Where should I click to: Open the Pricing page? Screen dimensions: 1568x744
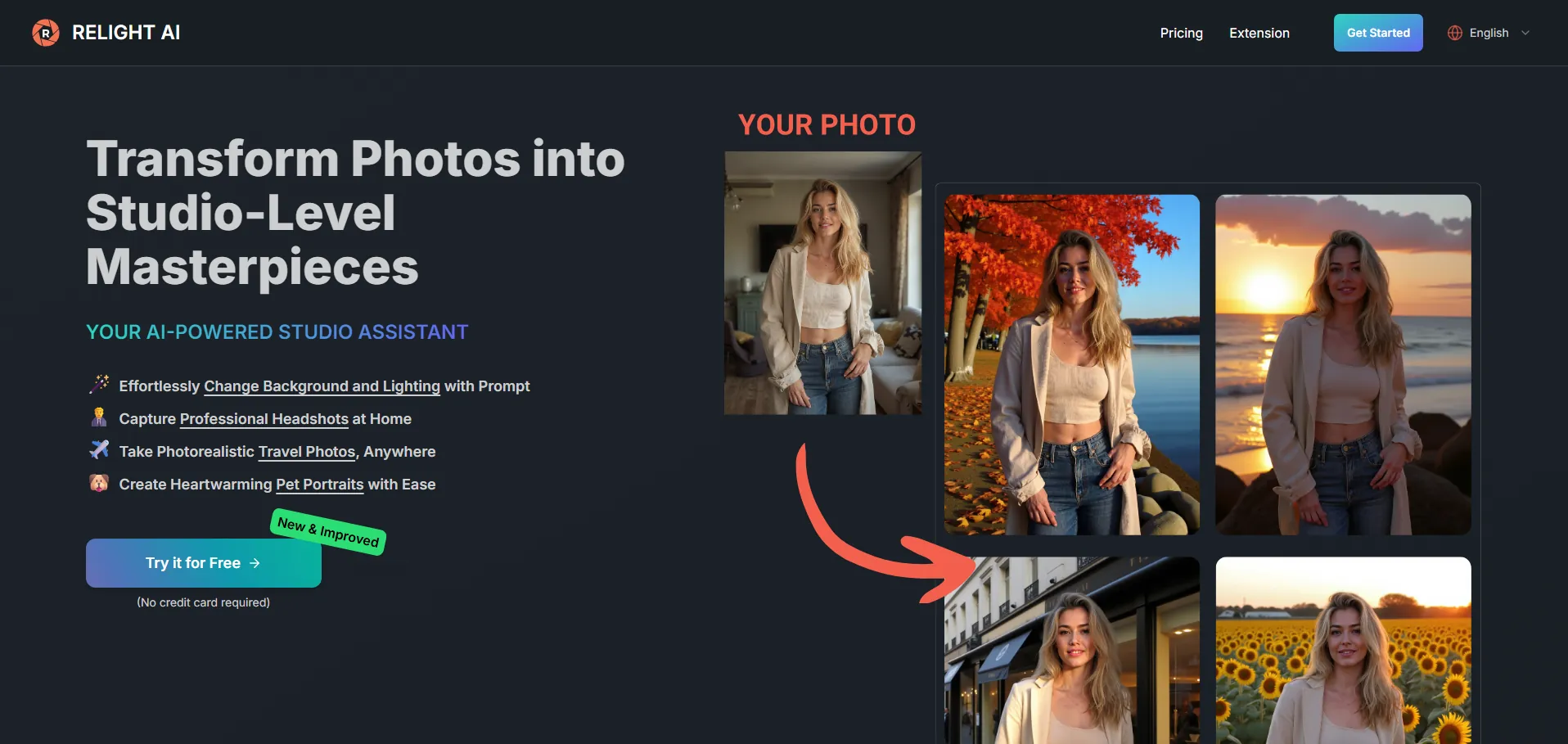pyautogui.click(x=1181, y=33)
